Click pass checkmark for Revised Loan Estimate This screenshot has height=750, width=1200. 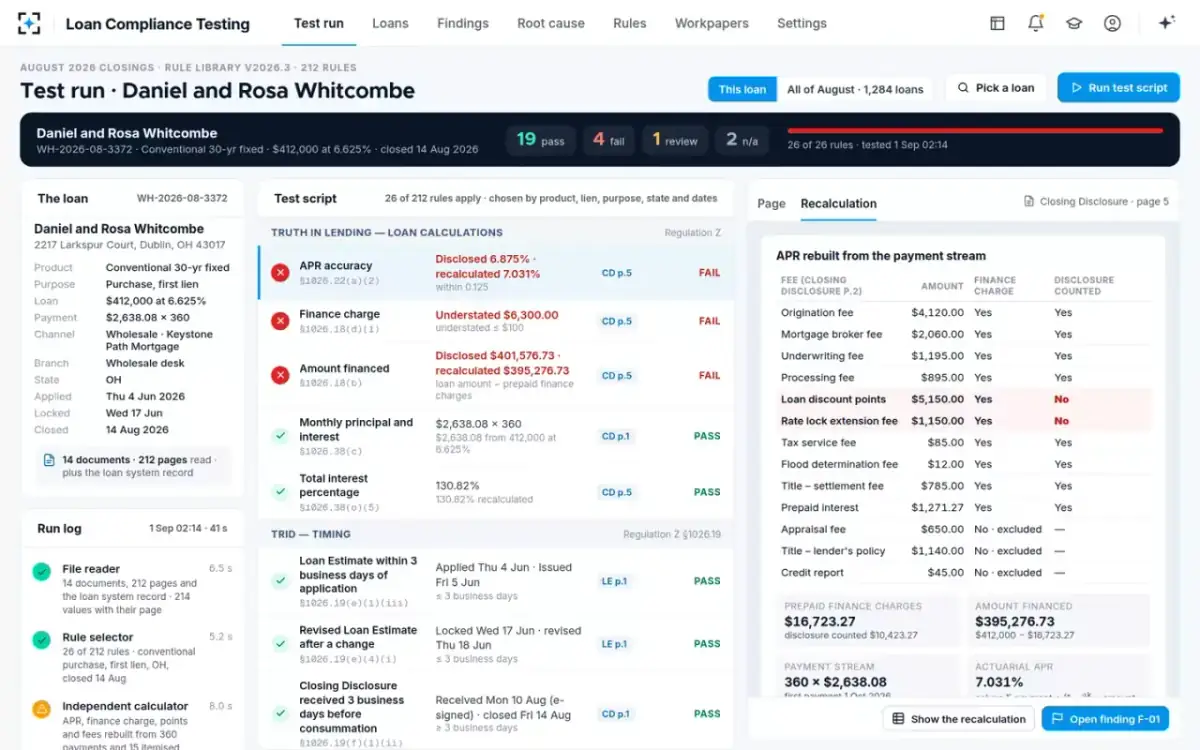(x=280, y=644)
